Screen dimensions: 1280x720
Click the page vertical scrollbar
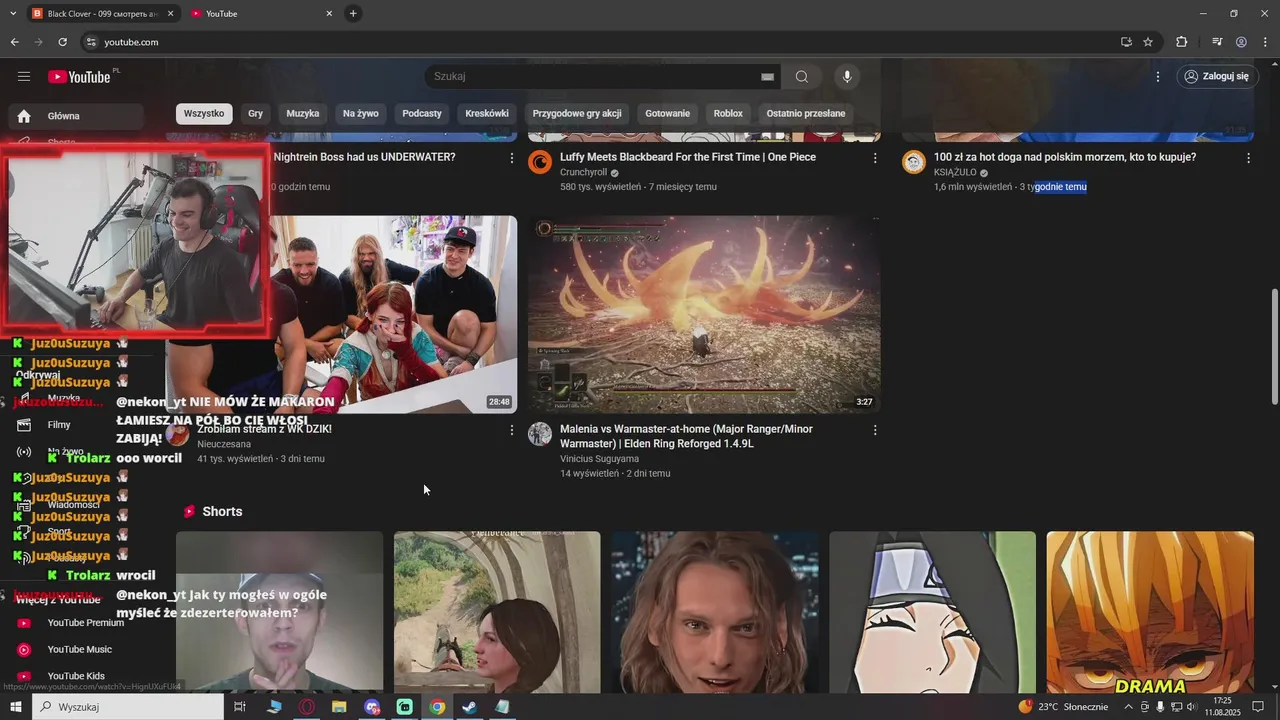point(1273,345)
